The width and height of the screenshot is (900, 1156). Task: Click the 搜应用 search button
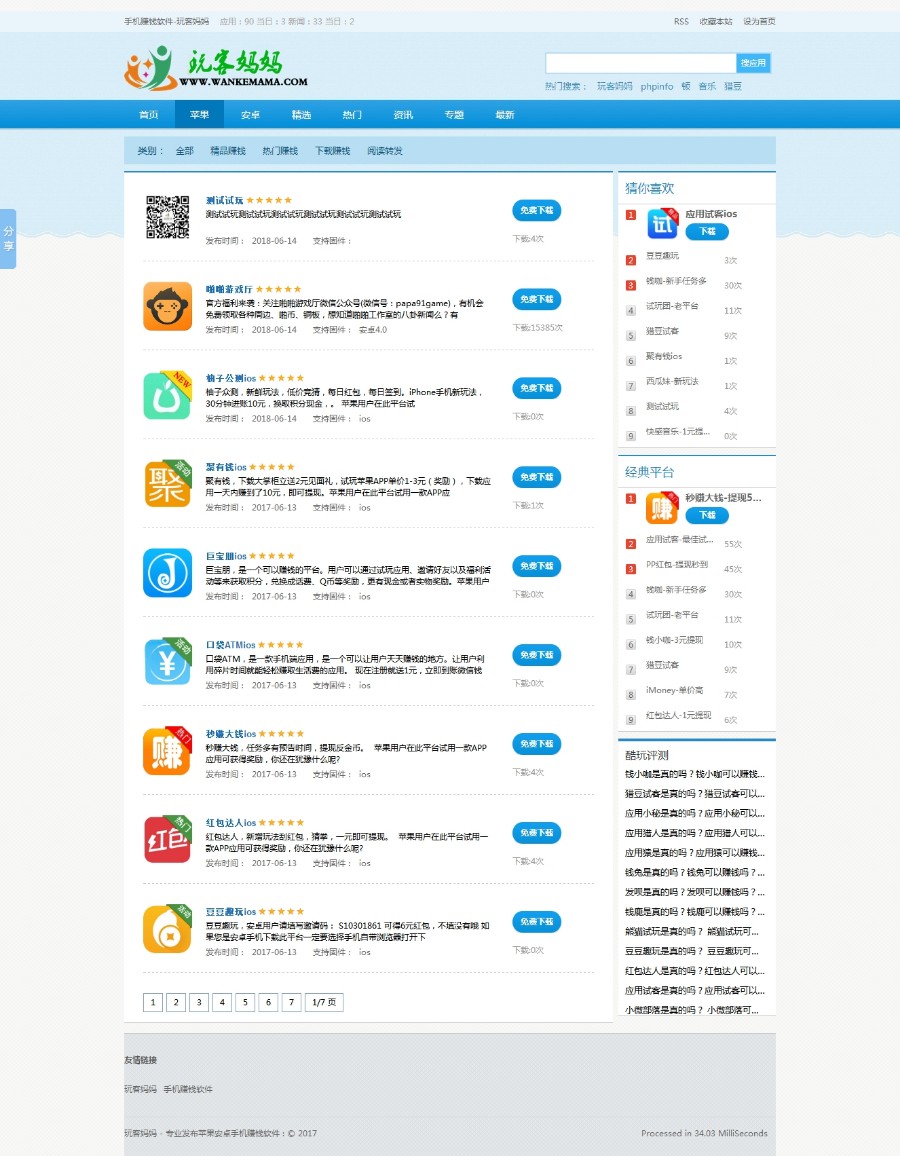click(753, 63)
